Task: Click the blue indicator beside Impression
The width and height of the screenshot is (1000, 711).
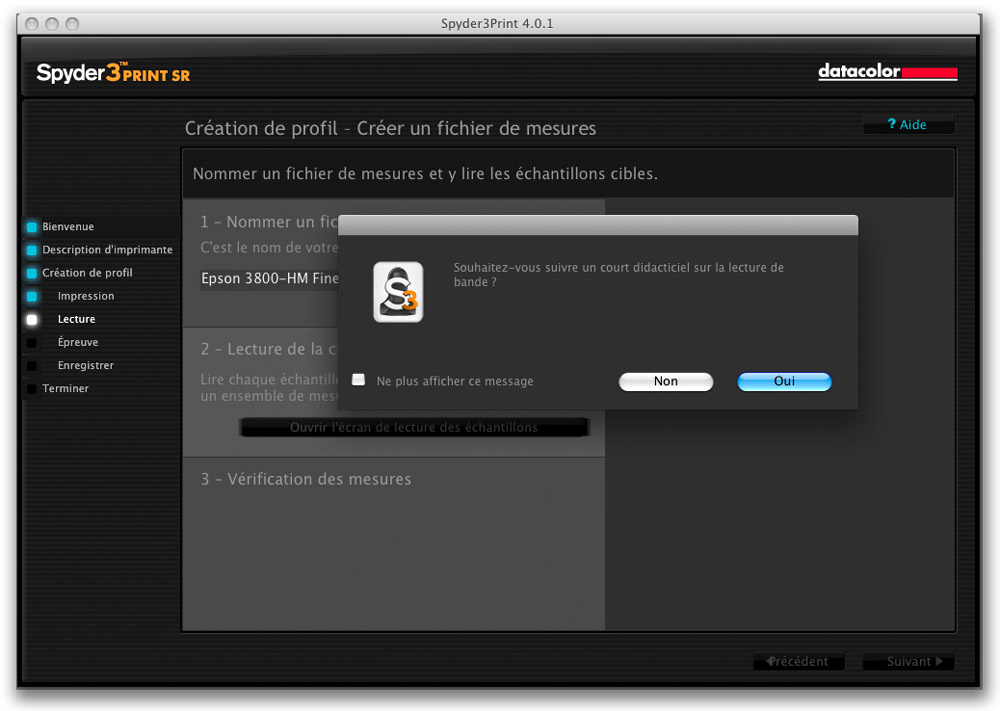Action: (x=32, y=296)
